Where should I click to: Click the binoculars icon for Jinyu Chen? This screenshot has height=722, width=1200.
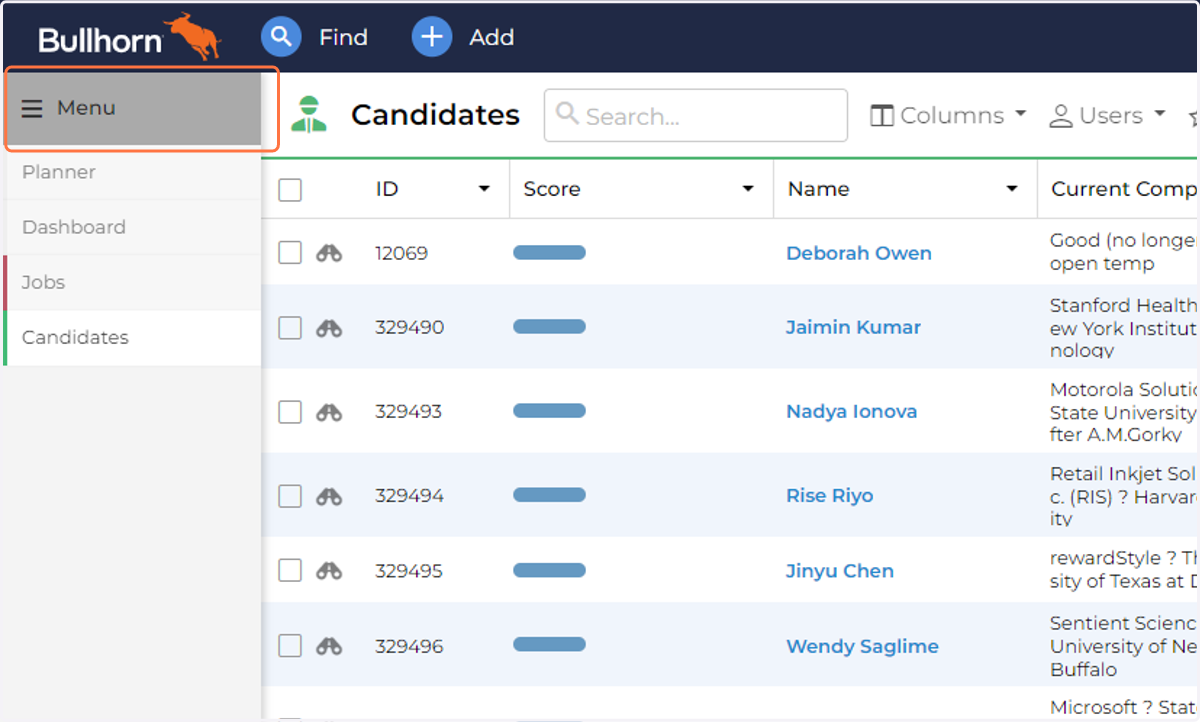coord(329,570)
